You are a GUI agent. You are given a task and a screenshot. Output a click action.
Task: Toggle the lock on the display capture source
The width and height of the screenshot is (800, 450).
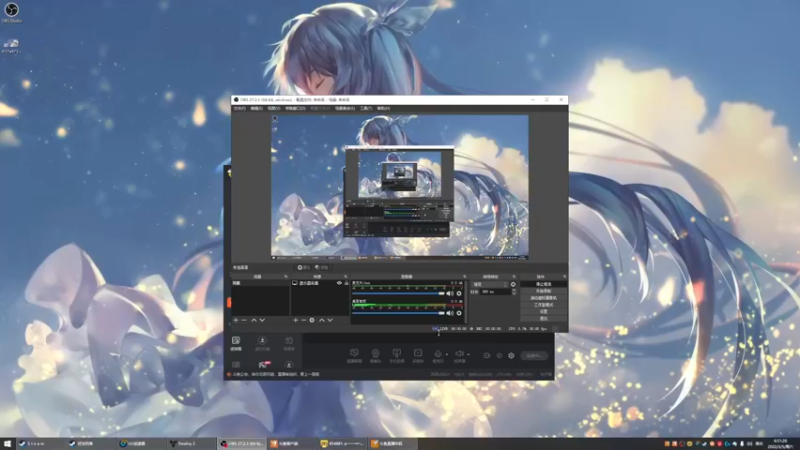point(346,283)
